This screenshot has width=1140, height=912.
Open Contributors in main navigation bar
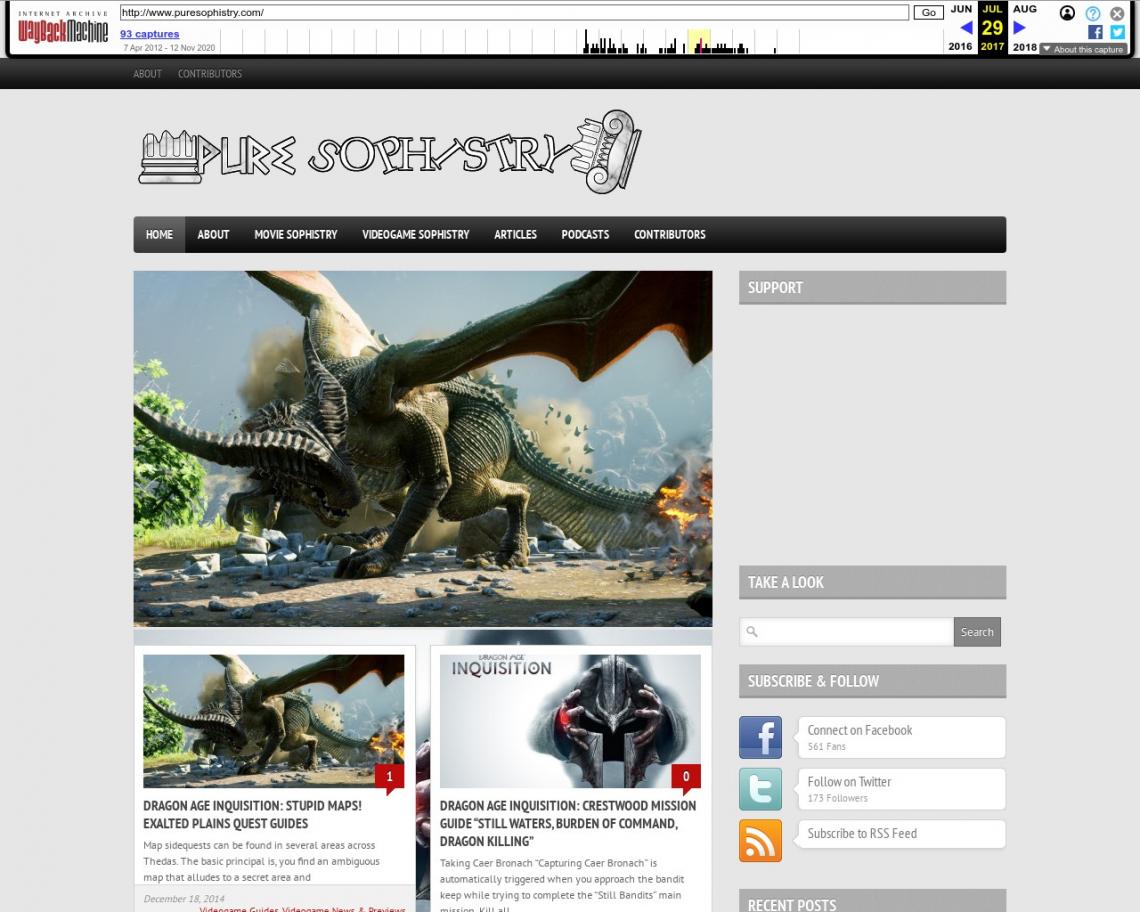pyautogui.click(x=670, y=234)
